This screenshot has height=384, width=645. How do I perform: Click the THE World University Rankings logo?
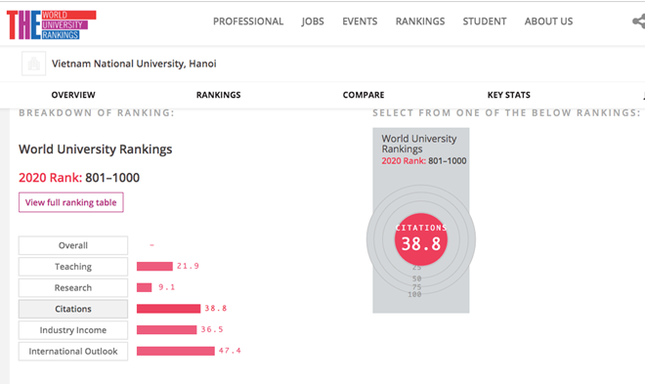click(x=51, y=25)
